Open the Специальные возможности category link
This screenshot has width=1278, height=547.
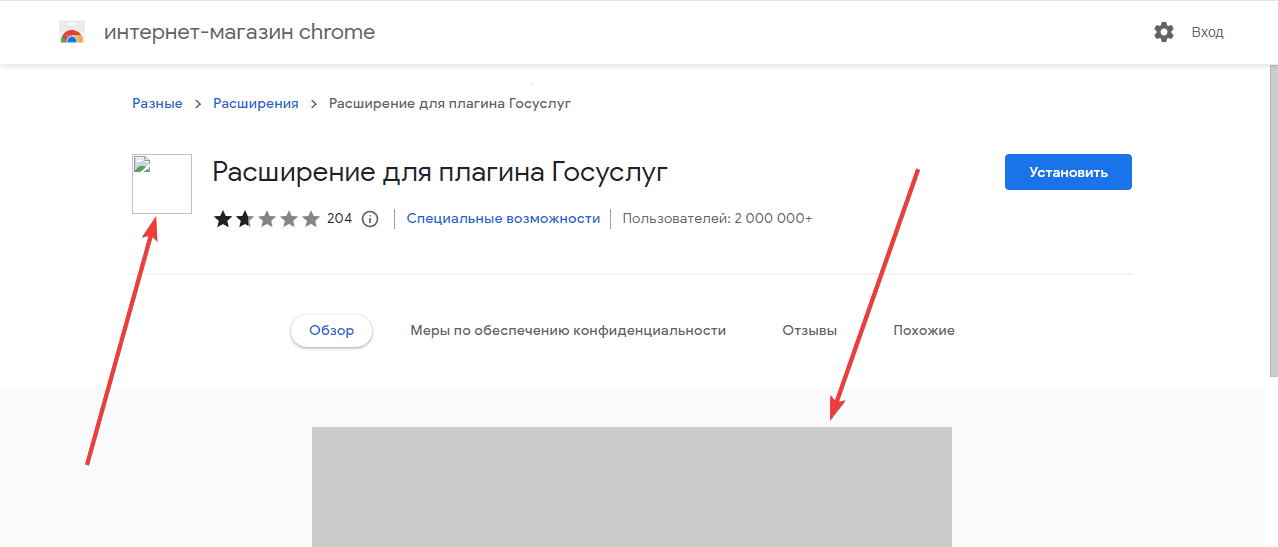pyautogui.click(x=503, y=219)
